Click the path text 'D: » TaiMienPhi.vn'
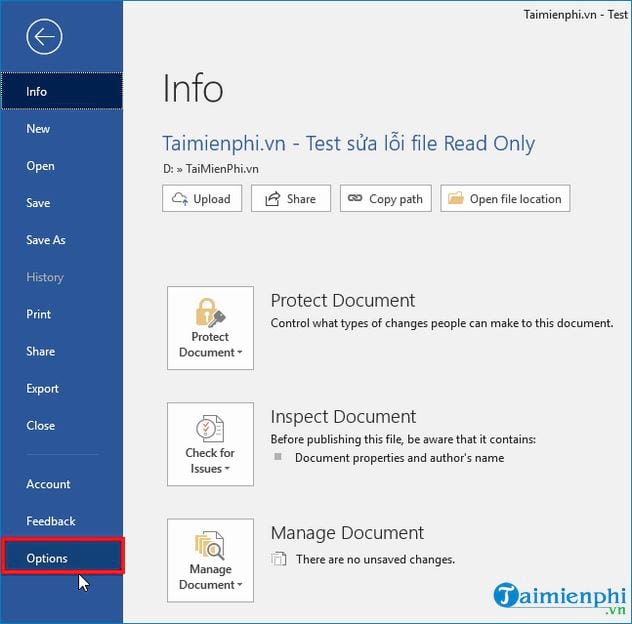 [211, 168]
